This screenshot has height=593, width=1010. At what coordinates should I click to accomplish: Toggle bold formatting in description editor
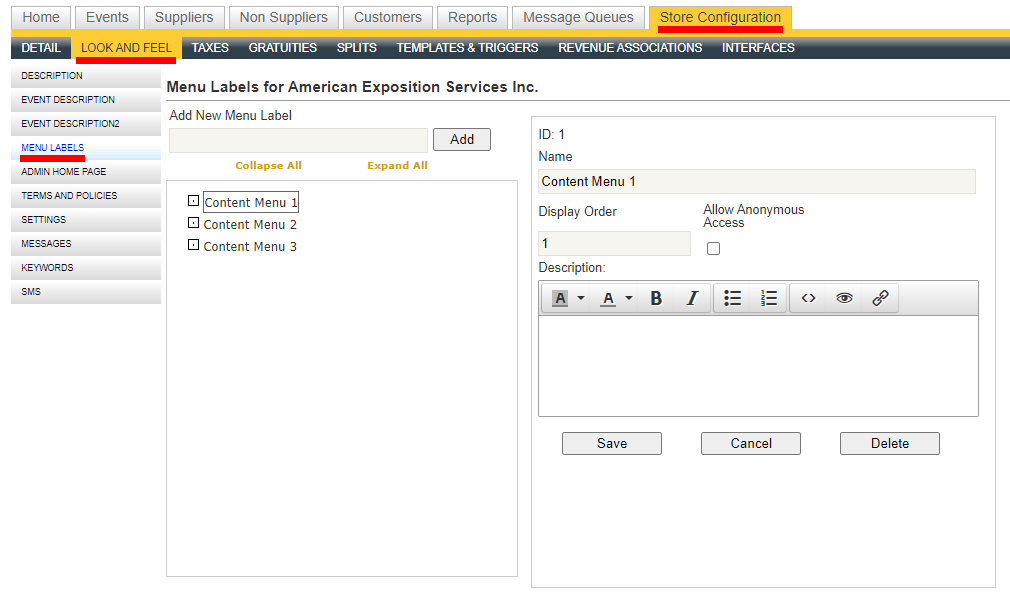tap(656, 298)
